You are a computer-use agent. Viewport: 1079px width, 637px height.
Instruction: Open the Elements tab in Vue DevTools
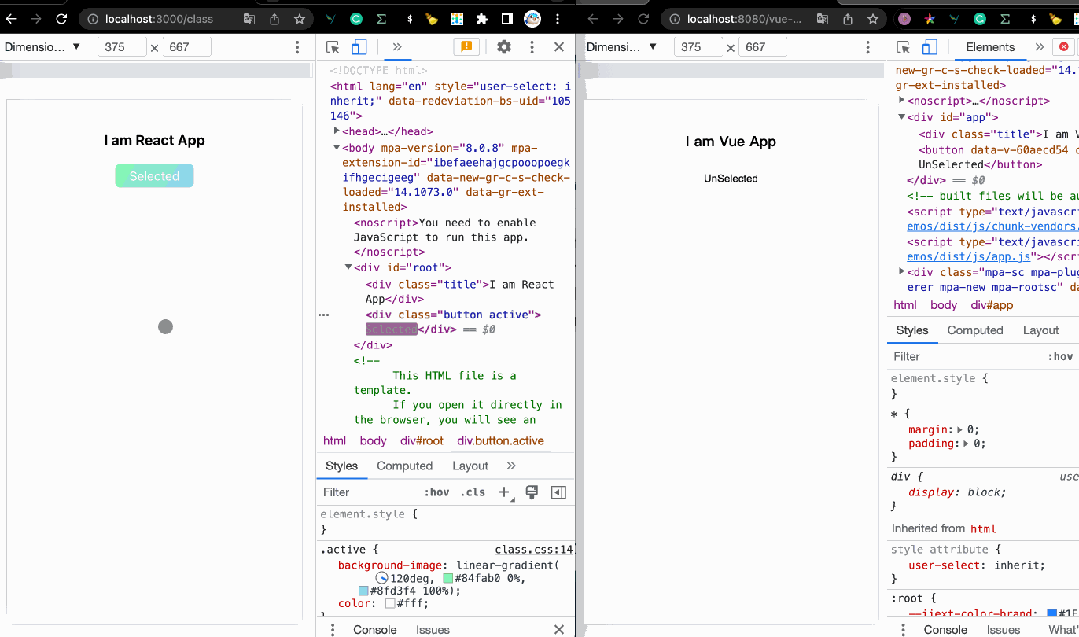(990, 47)
